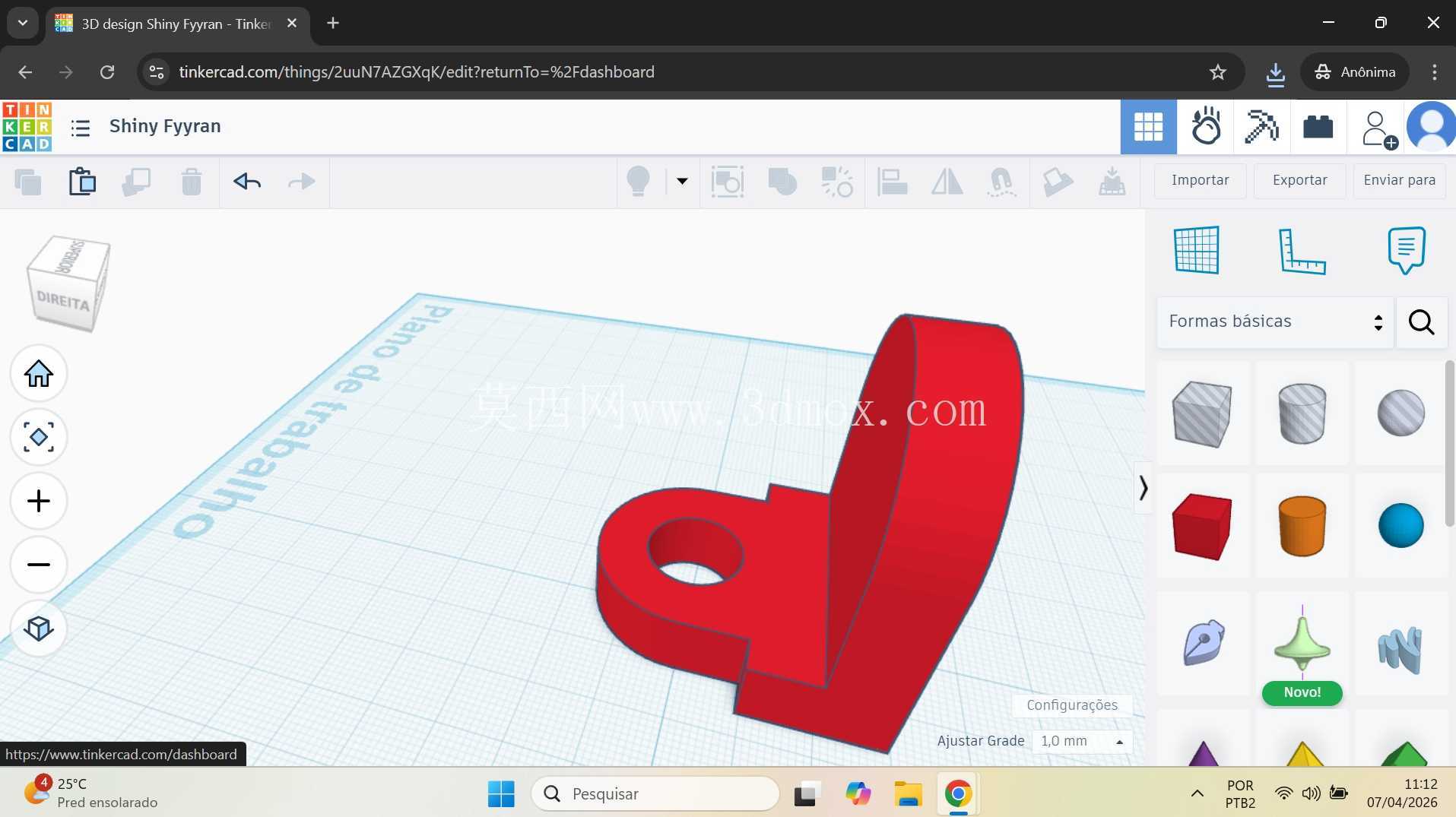Invite a collaborator to the design
This screenshot has height=817, width=1456.
[1379, 129]
